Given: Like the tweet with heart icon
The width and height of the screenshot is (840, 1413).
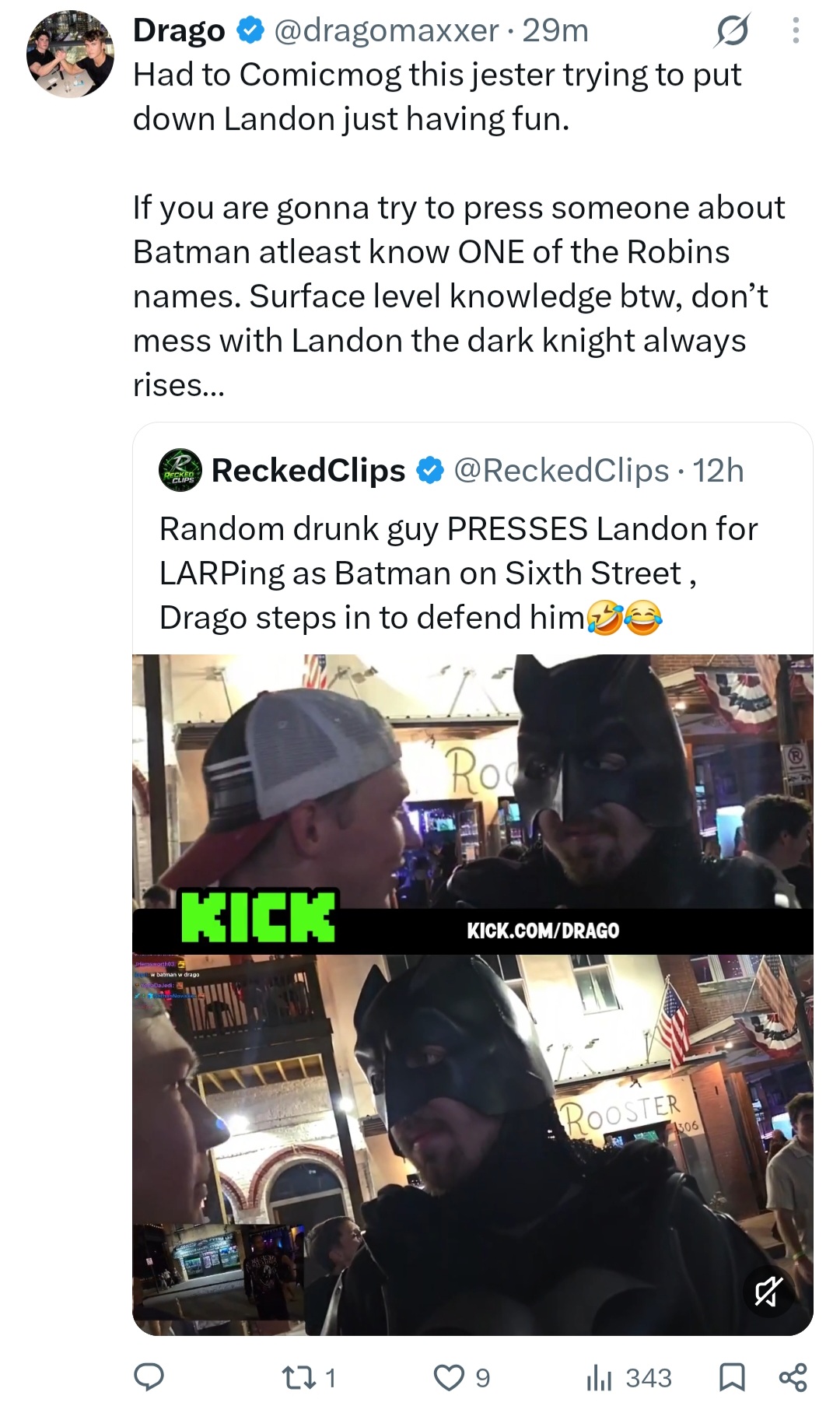Looking at the screenshot, I should coord(449,1378).
